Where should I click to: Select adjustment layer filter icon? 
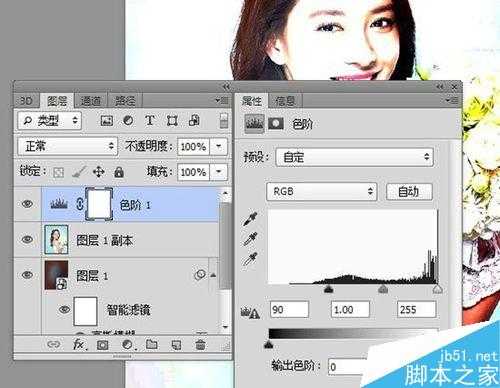pos(128,120)
